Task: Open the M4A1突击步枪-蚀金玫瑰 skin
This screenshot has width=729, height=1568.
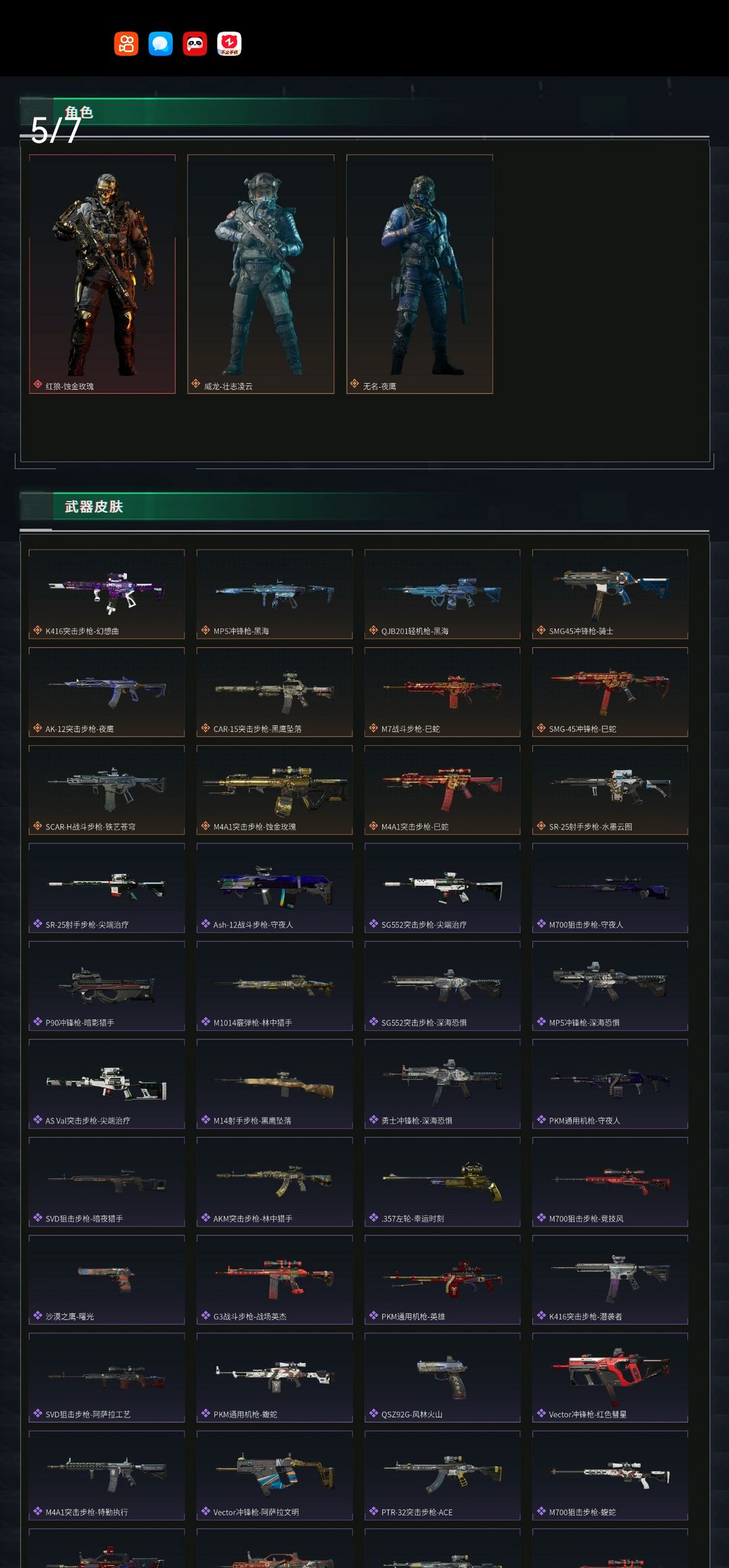Action: coord(275,790)
